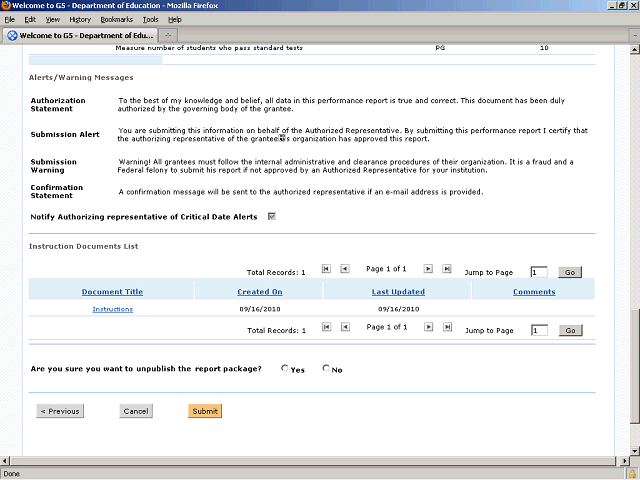Open the History menu
The width and height of the screenshot is (640, 480).
coord(80,19)
